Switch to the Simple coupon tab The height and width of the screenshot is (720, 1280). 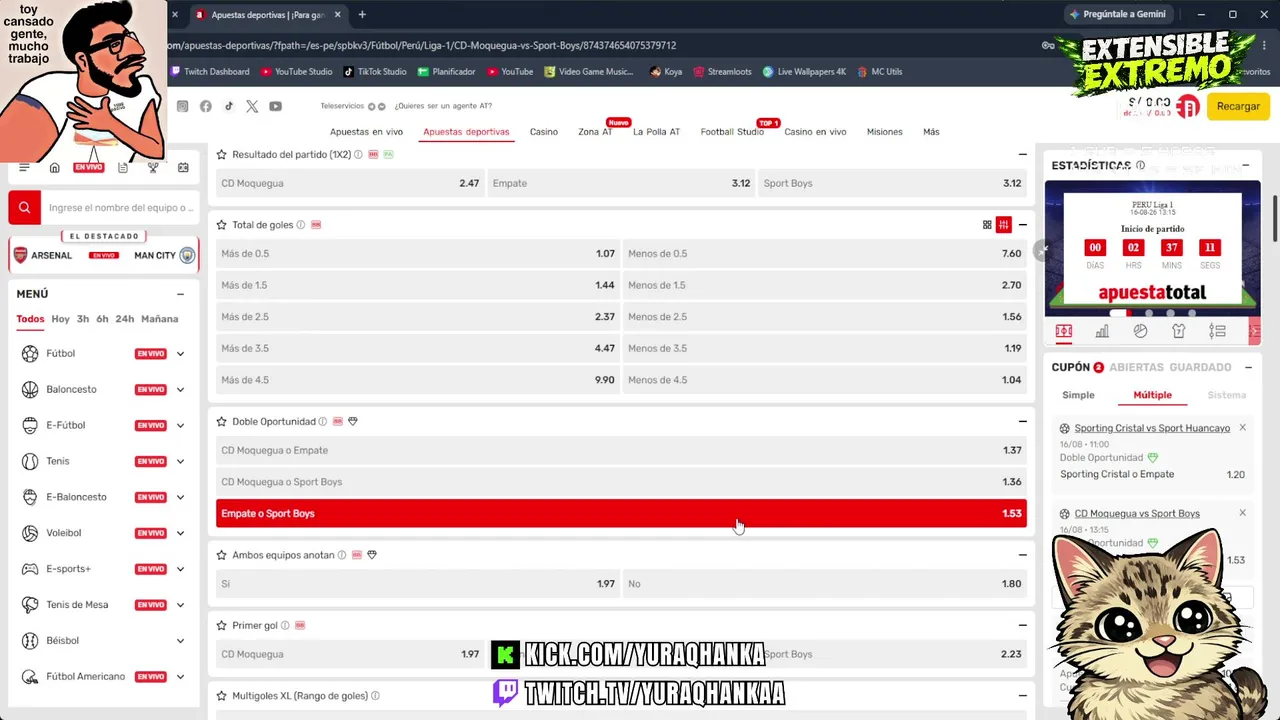[x=1078, y=395]
